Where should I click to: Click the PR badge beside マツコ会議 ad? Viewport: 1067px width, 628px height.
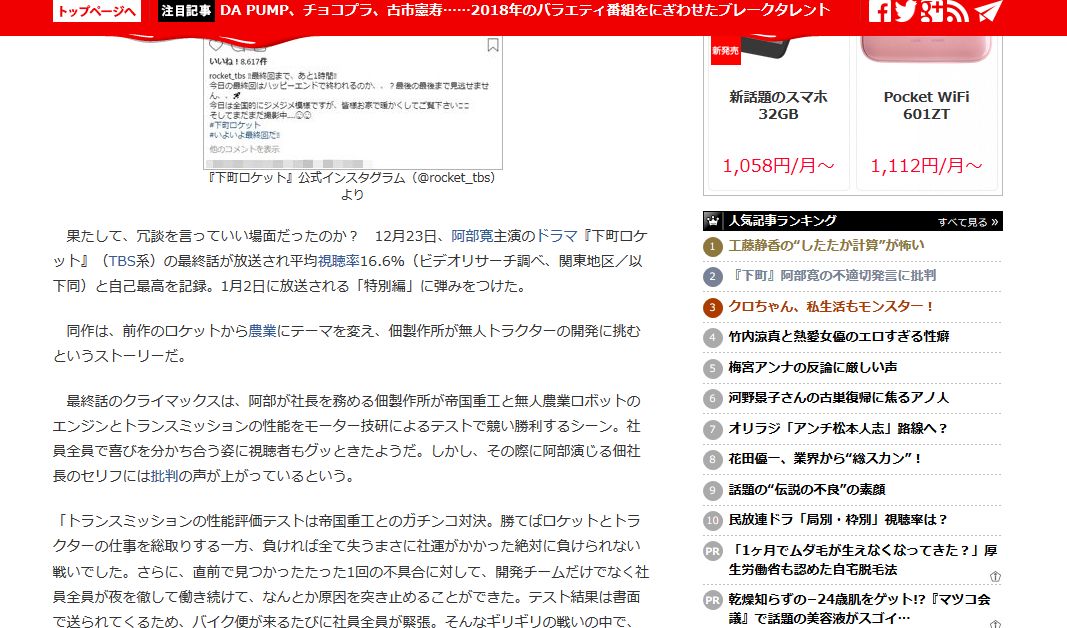712,600
